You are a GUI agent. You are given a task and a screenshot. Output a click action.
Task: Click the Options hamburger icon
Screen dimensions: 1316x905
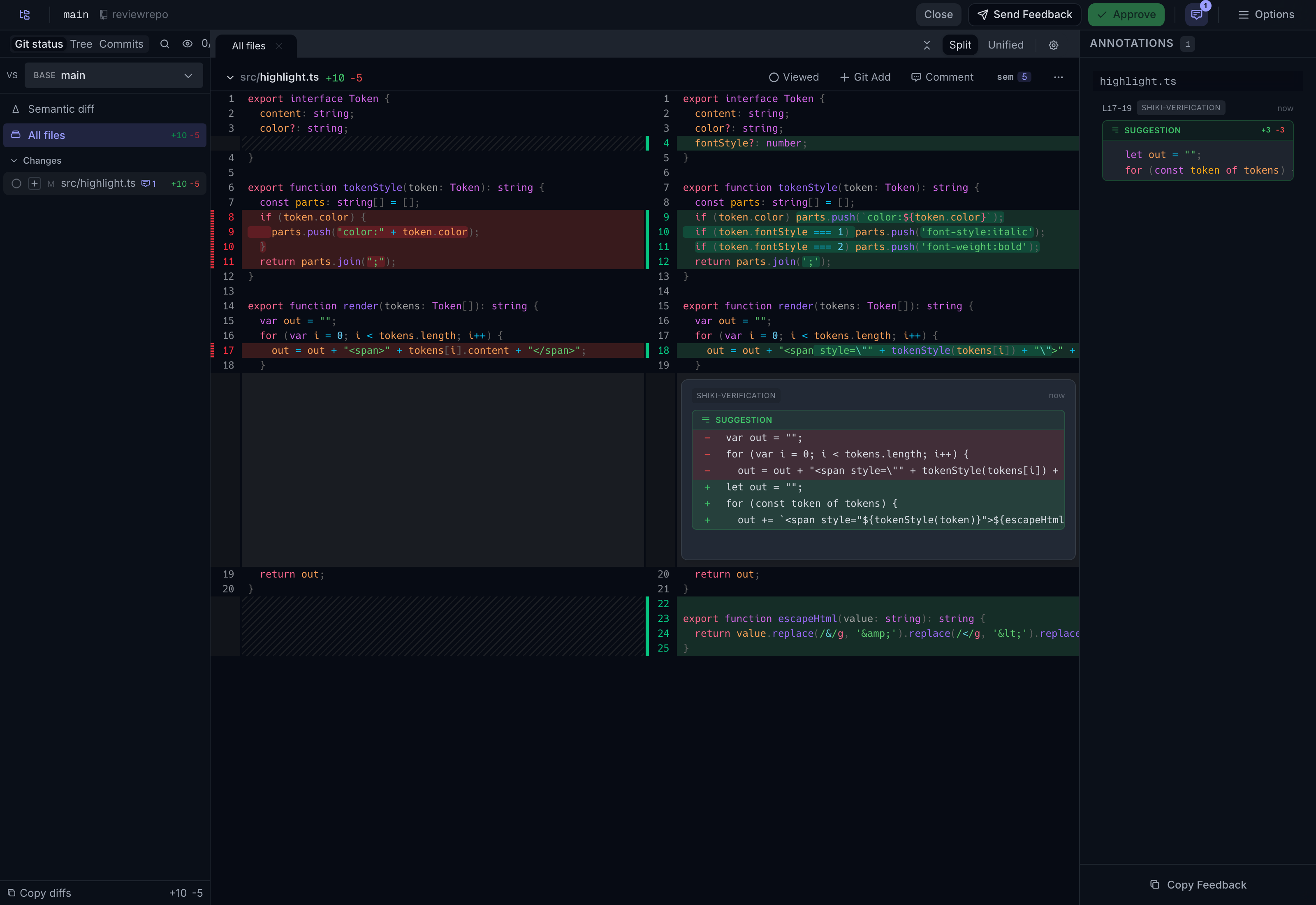(x=1244, y=15)
